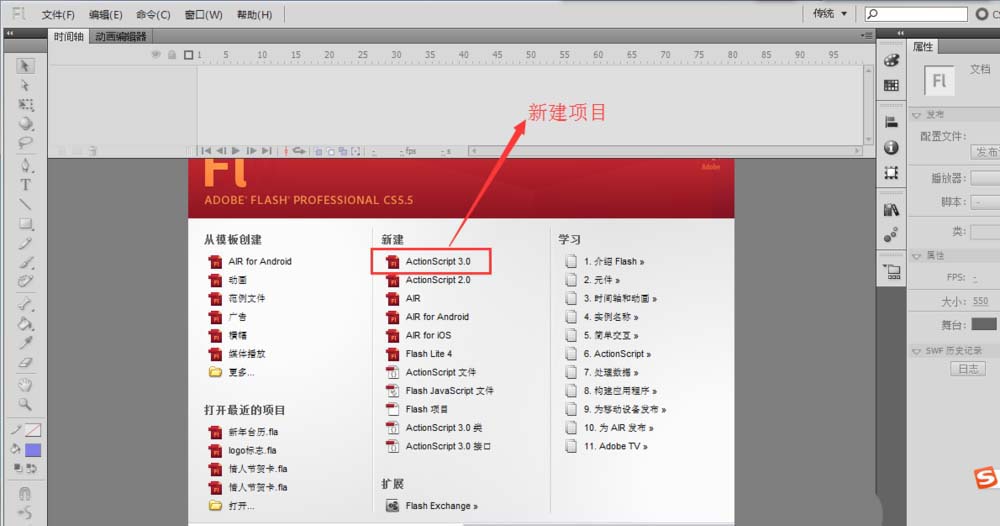Open the 窗口(W) menu
1000x526 pixels.
point(203,15)
